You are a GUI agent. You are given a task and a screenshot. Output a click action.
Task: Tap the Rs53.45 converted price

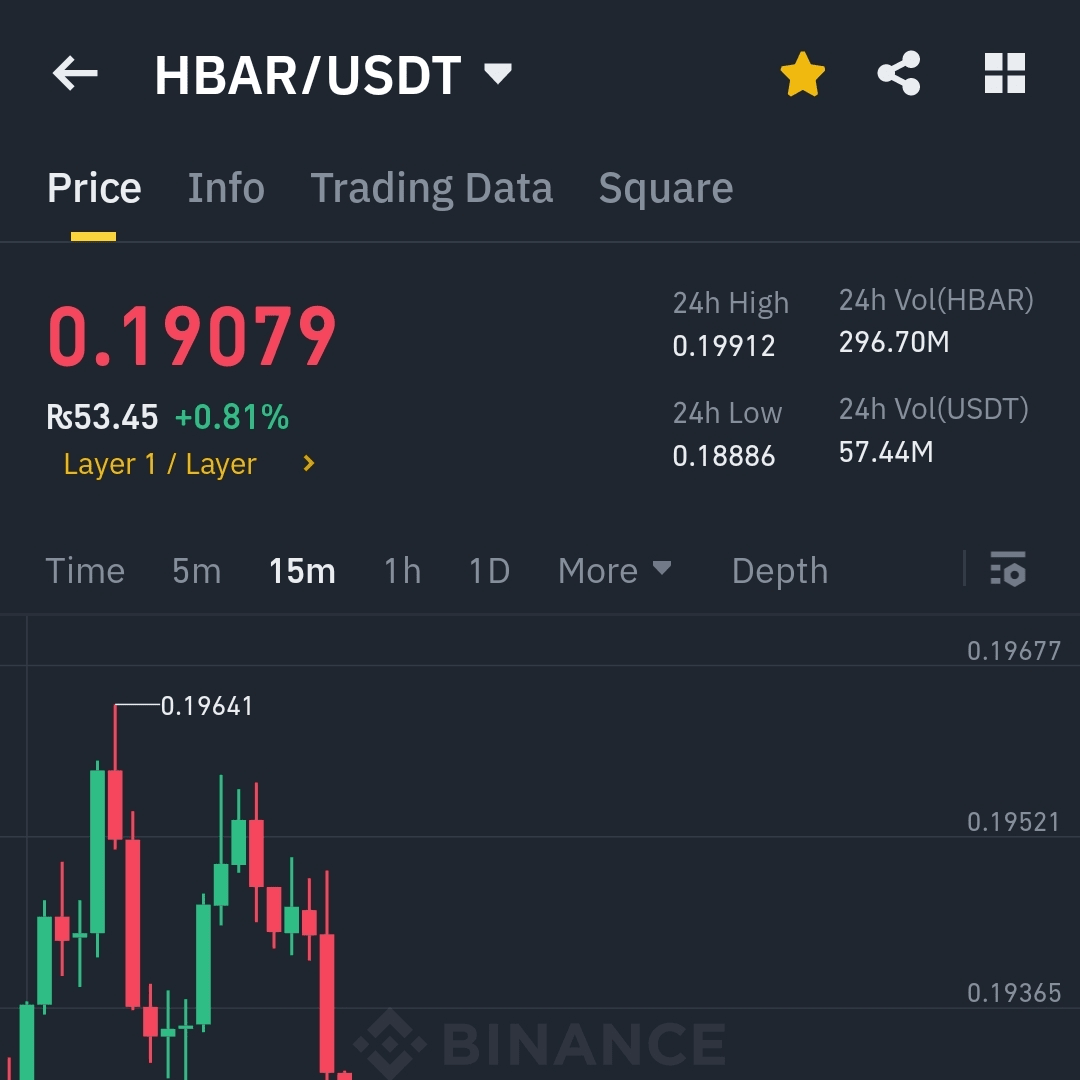point(102,417)
